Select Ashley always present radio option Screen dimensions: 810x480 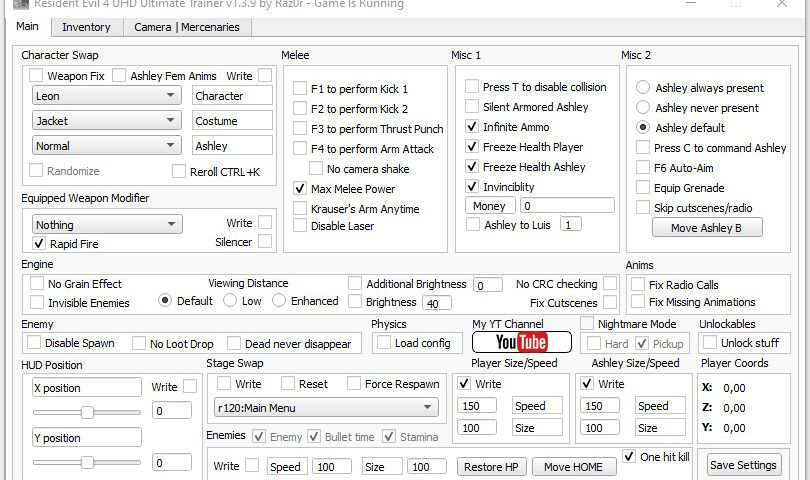pos(643,87)
